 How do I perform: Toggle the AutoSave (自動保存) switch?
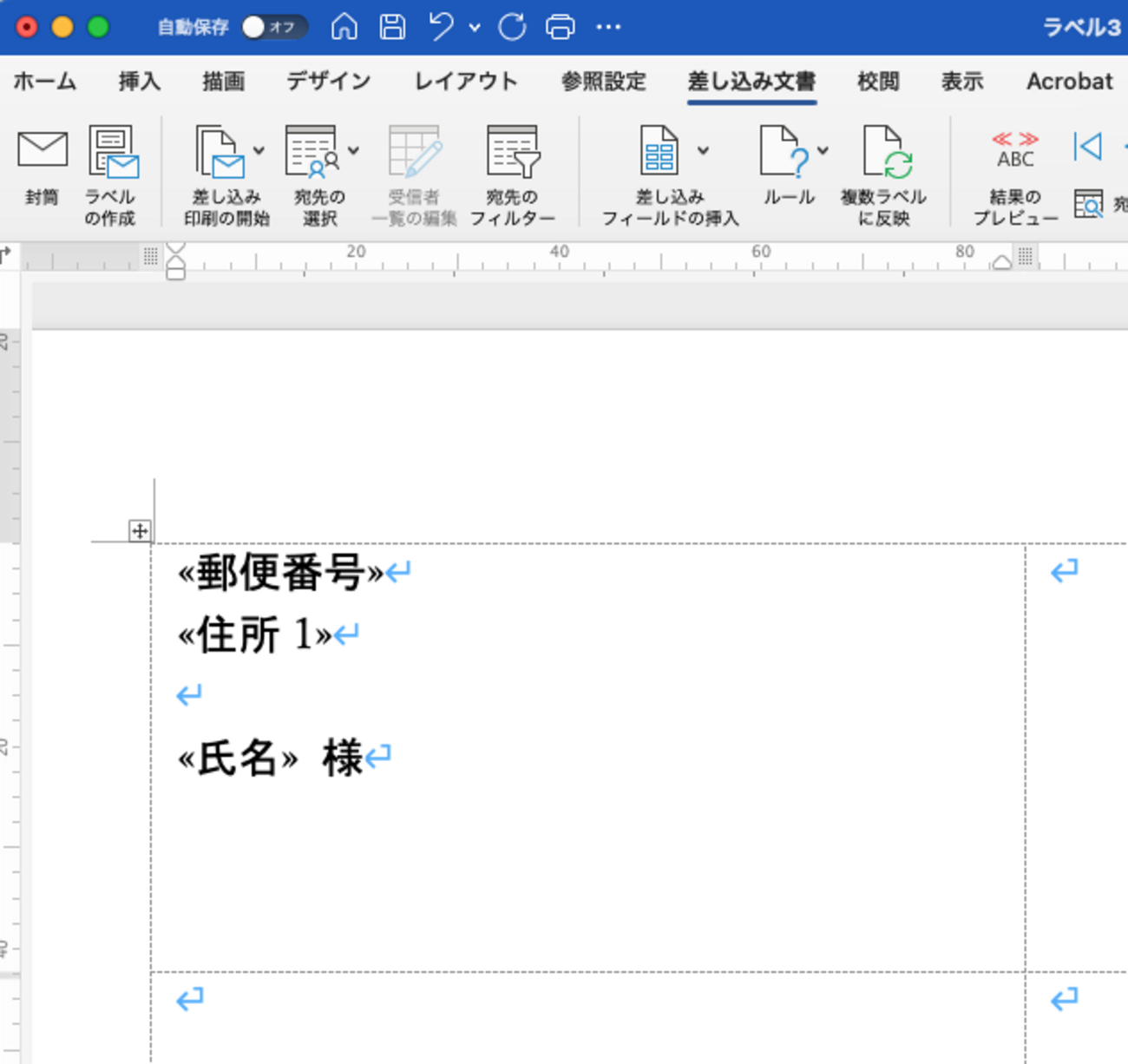tap(272, 27)
